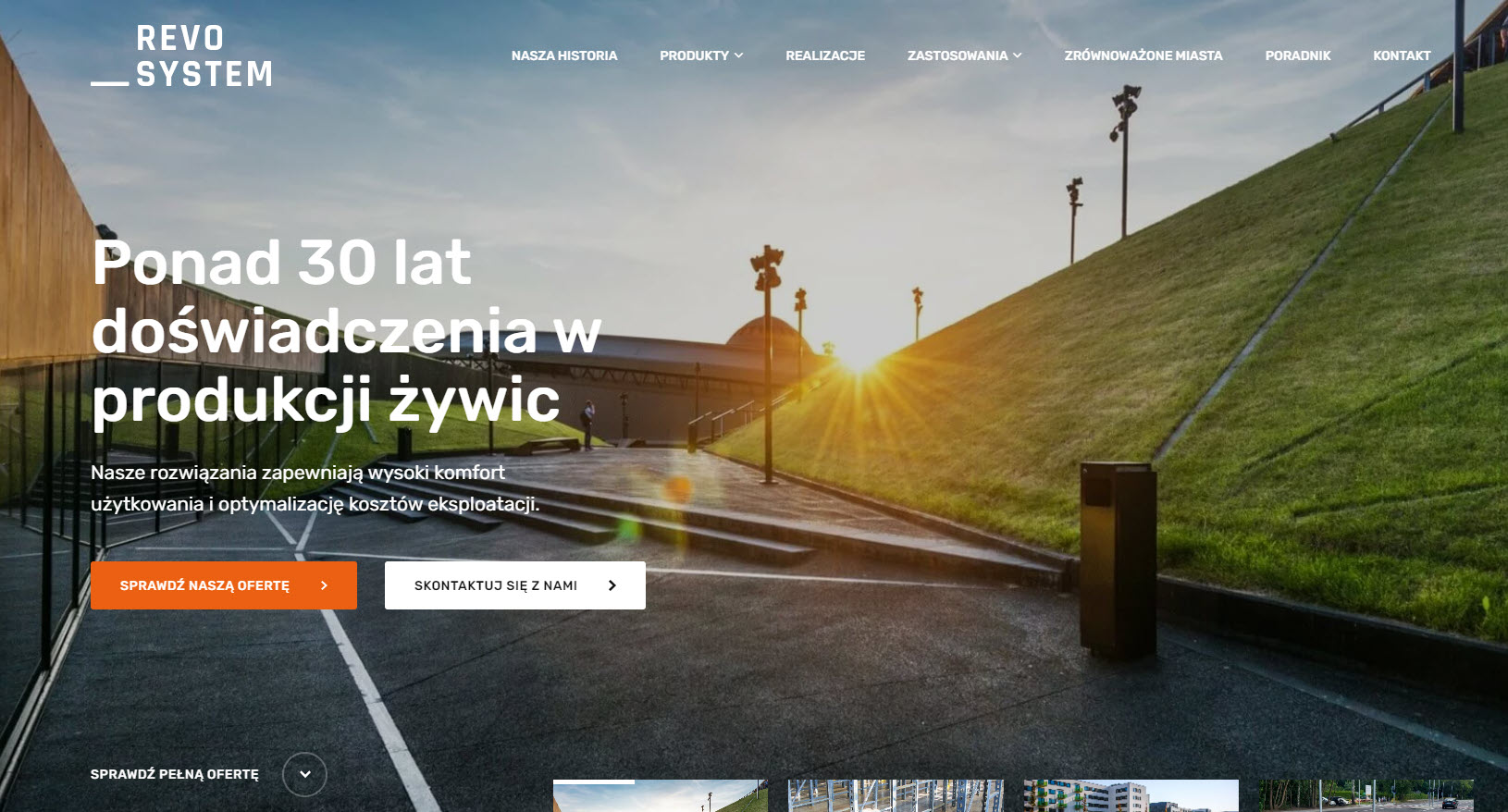Screen dimensions: 1508x812
Task: Navigate to Zrównoważone Miasta
Action: pos(1143,55)
